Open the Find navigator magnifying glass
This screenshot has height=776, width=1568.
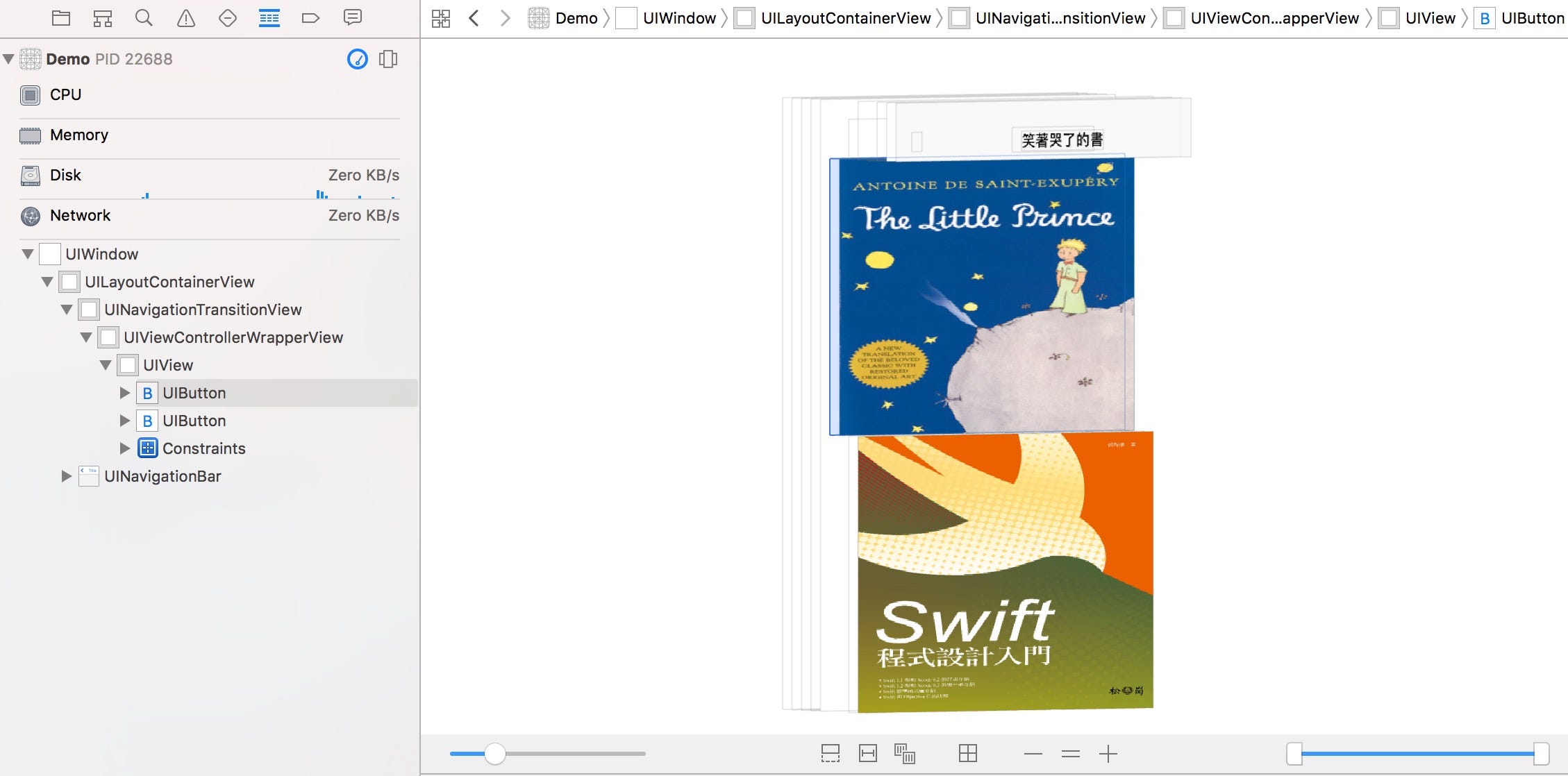144,17
